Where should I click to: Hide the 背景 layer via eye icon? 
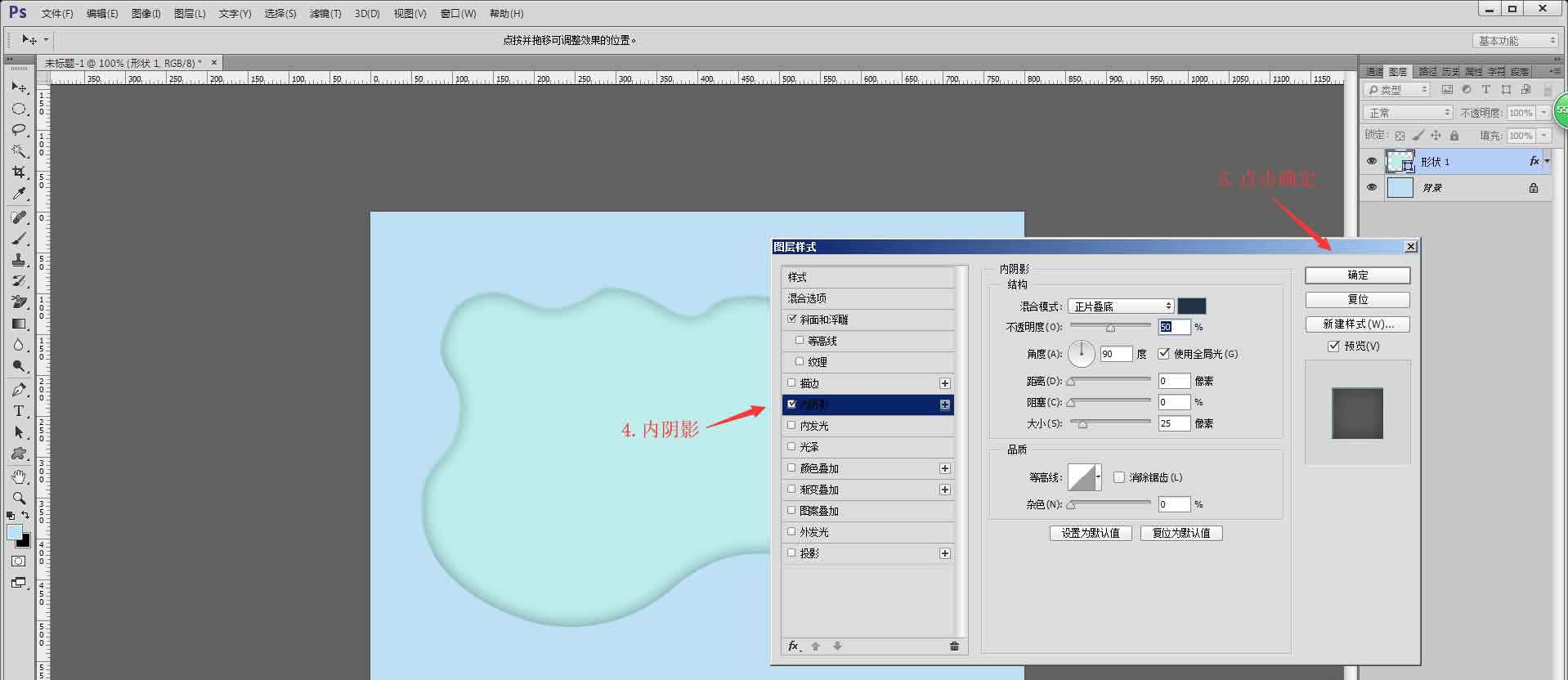click(1372, 187)
